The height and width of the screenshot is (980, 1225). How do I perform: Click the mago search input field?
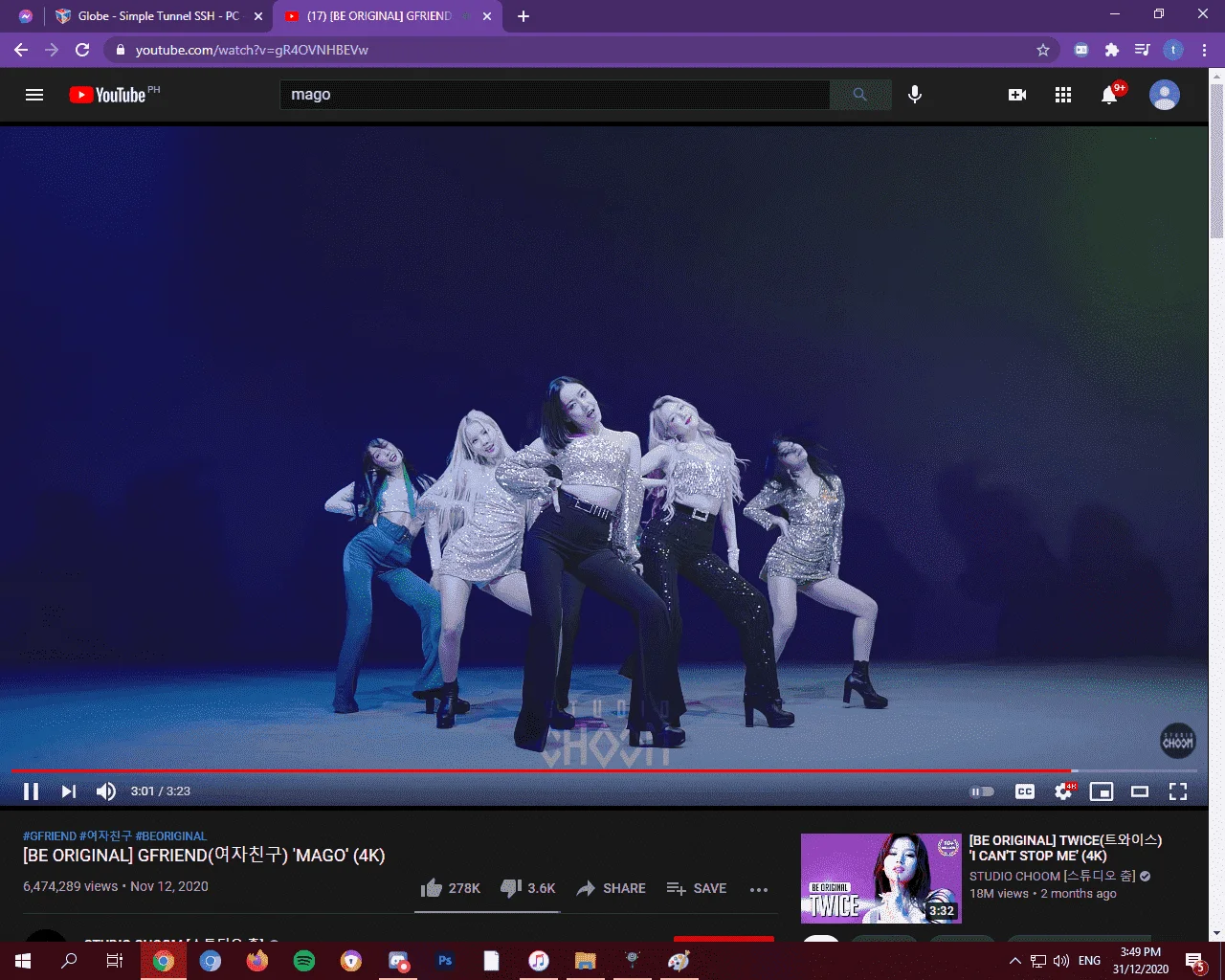pyautogui.click(x=555, y=95)
